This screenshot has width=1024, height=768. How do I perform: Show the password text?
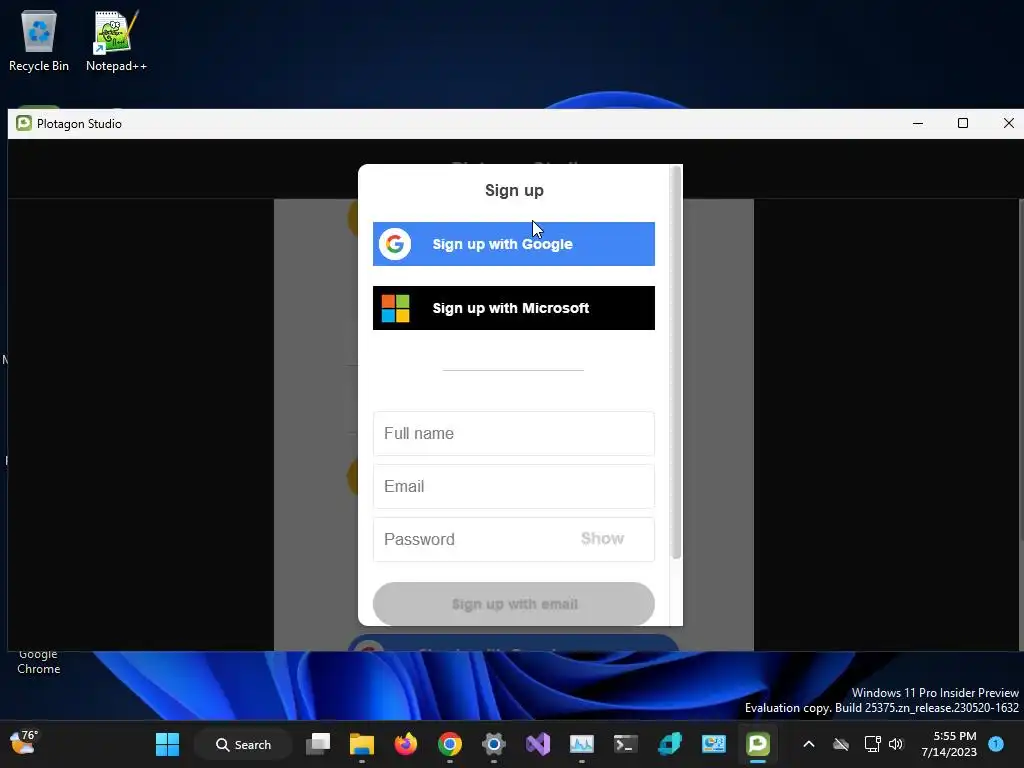tap(602, 538)
